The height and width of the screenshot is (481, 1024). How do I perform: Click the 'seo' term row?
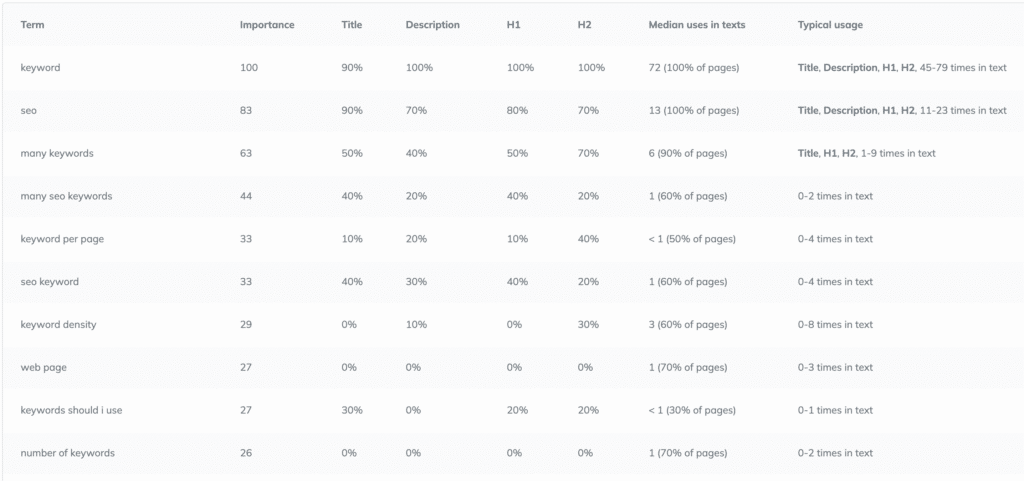pyautogui.click(x=29, y=110)
